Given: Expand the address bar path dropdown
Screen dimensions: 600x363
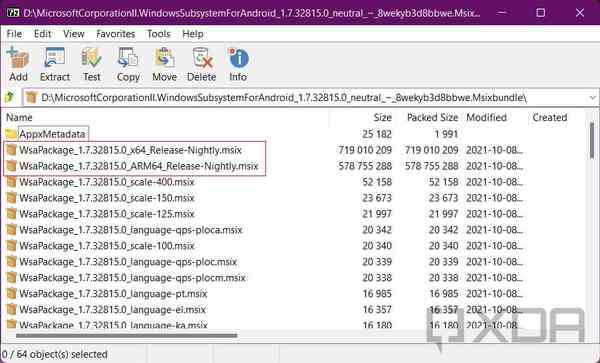Looking at the screenshot, I should pos(592,98).
